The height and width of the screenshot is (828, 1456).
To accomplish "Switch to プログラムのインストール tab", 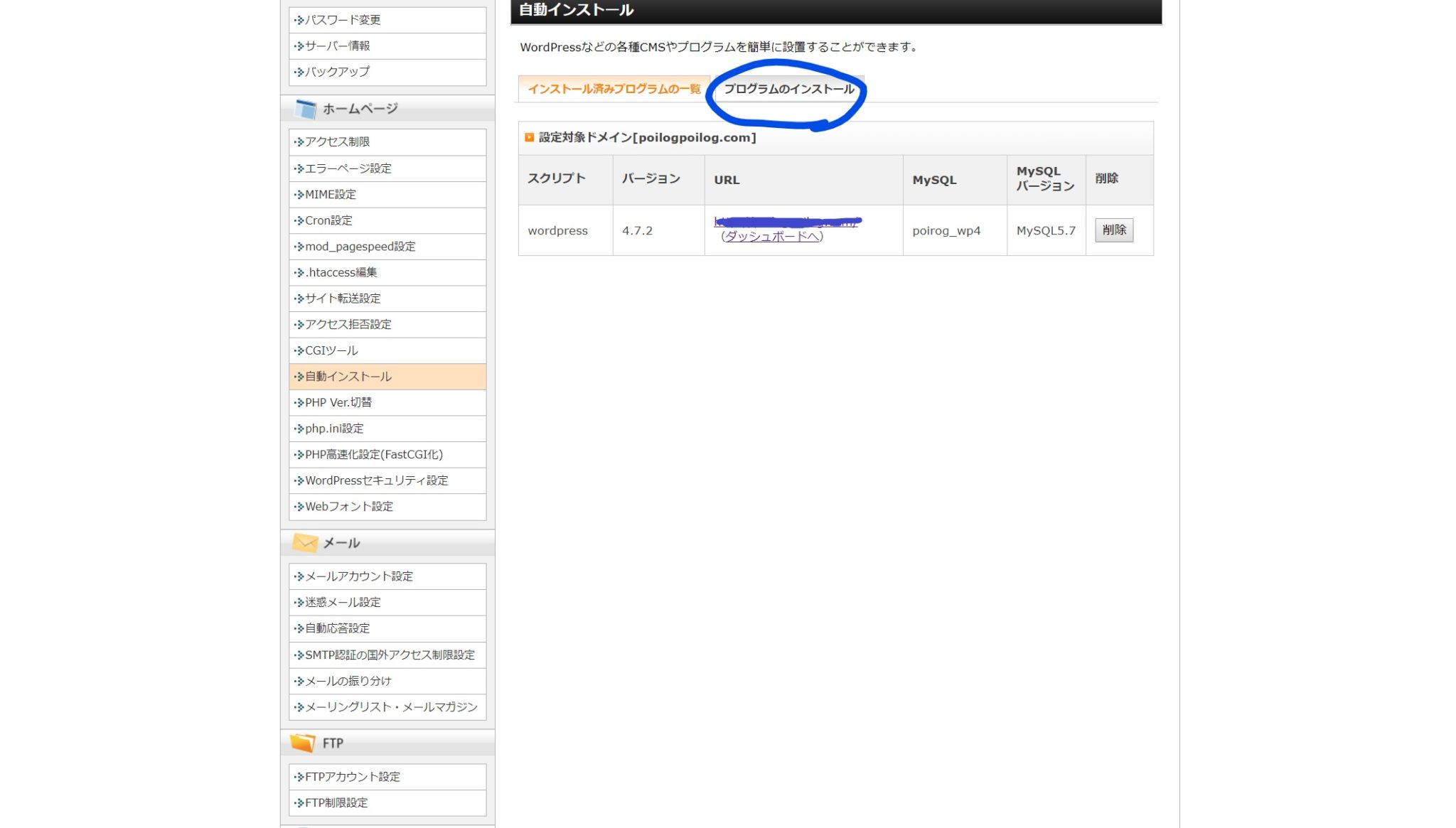I will coord(788,89).
